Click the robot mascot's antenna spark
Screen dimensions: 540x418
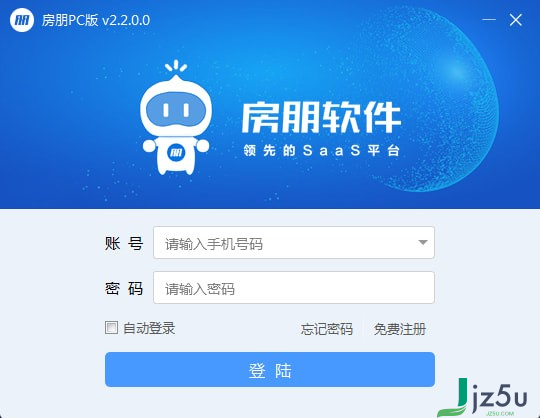(x=176, y=66)
